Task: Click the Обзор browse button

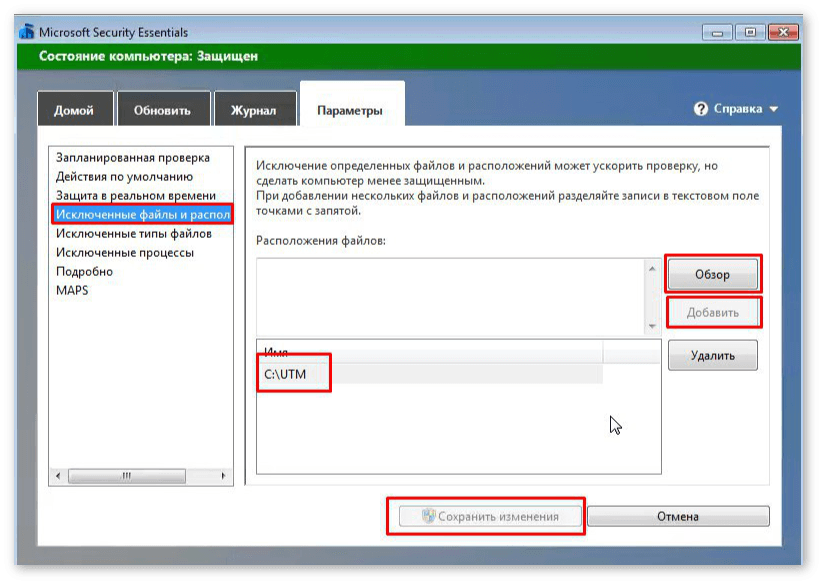Action: tap(712, 274)
